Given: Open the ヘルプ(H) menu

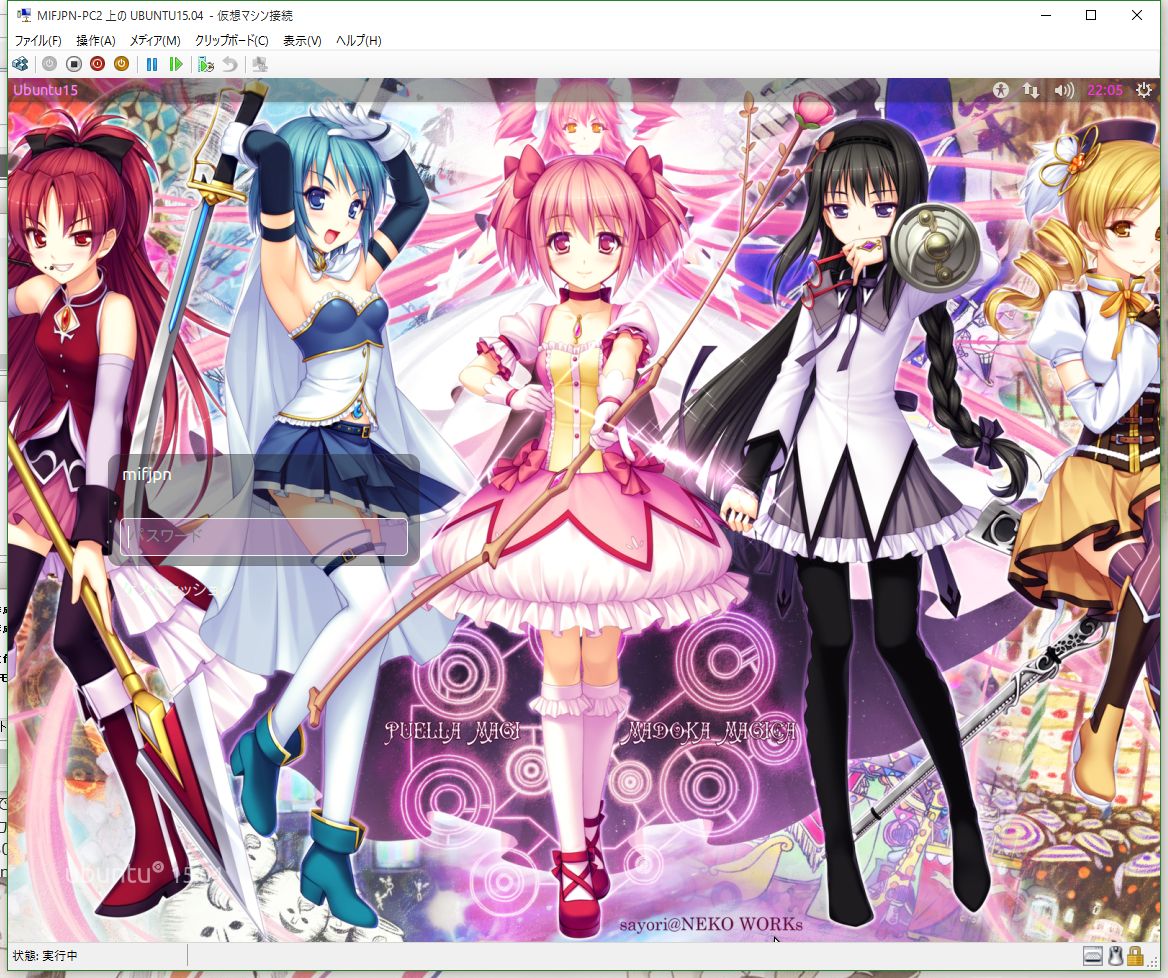Looking at the screenshot, I should 358,40.
